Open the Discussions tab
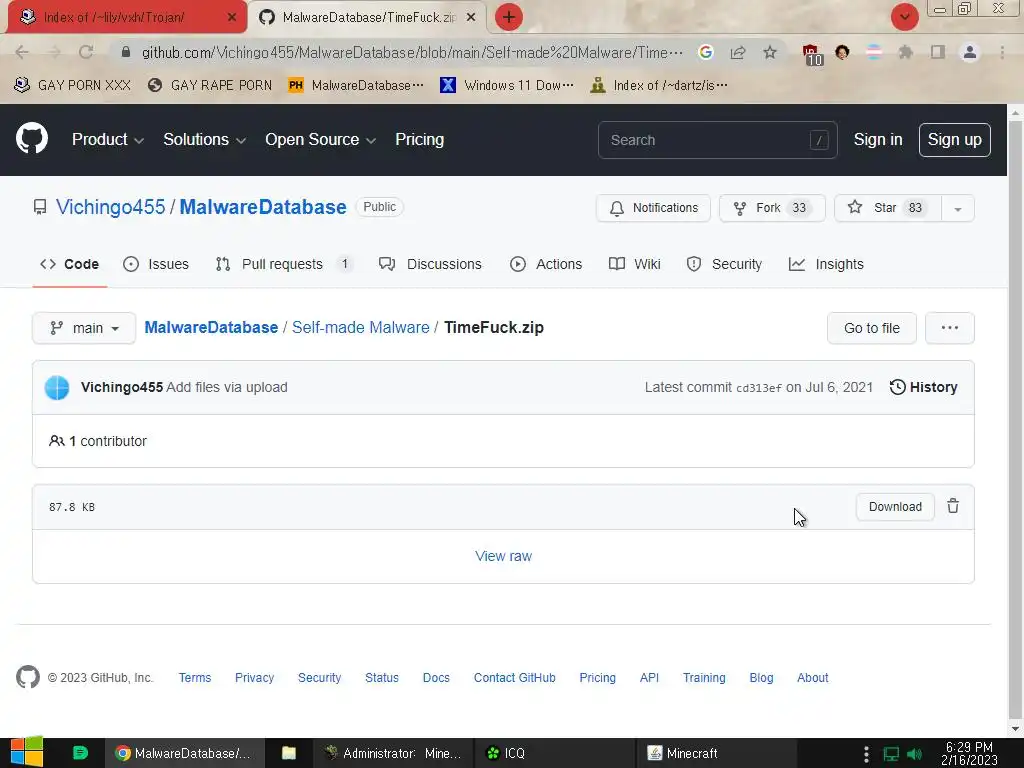 point(430,264)
